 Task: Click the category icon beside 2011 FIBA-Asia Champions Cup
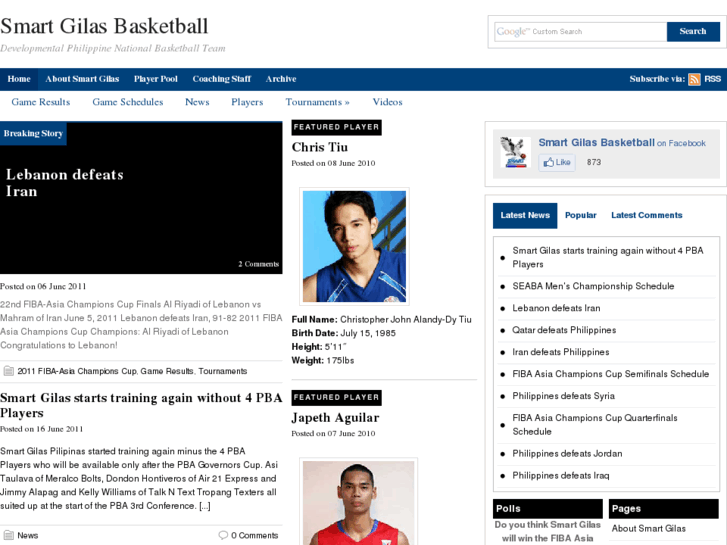[8, 371]
